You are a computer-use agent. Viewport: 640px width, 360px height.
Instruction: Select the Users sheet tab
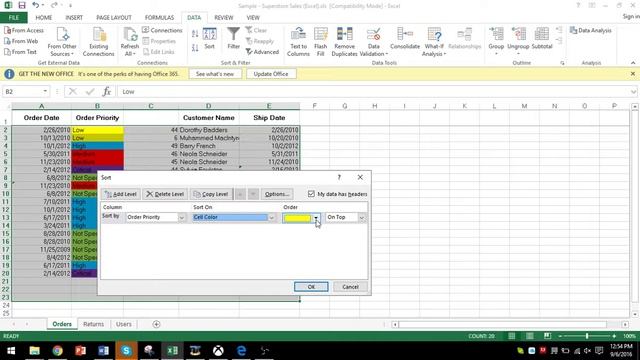click(124, 324)
